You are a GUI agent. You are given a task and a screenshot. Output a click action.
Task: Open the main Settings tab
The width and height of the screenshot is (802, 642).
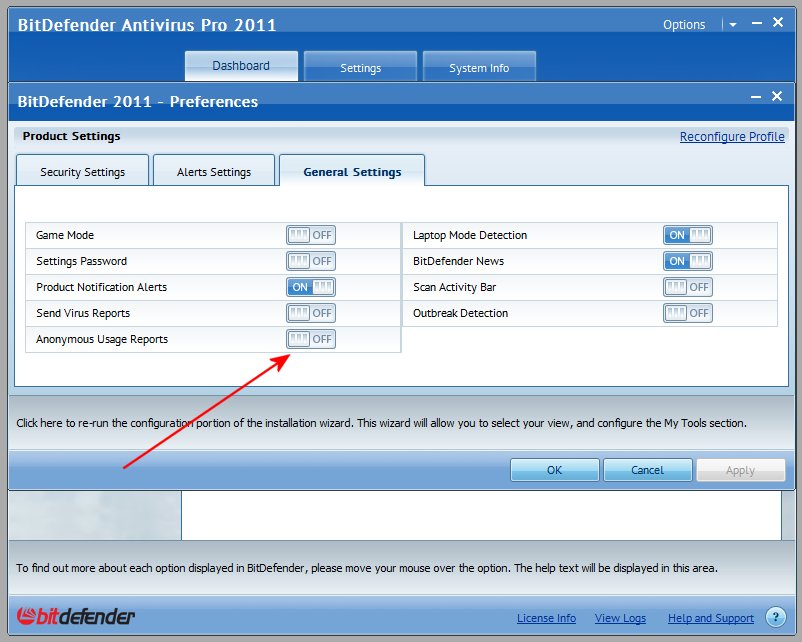(x=361, y=67)
